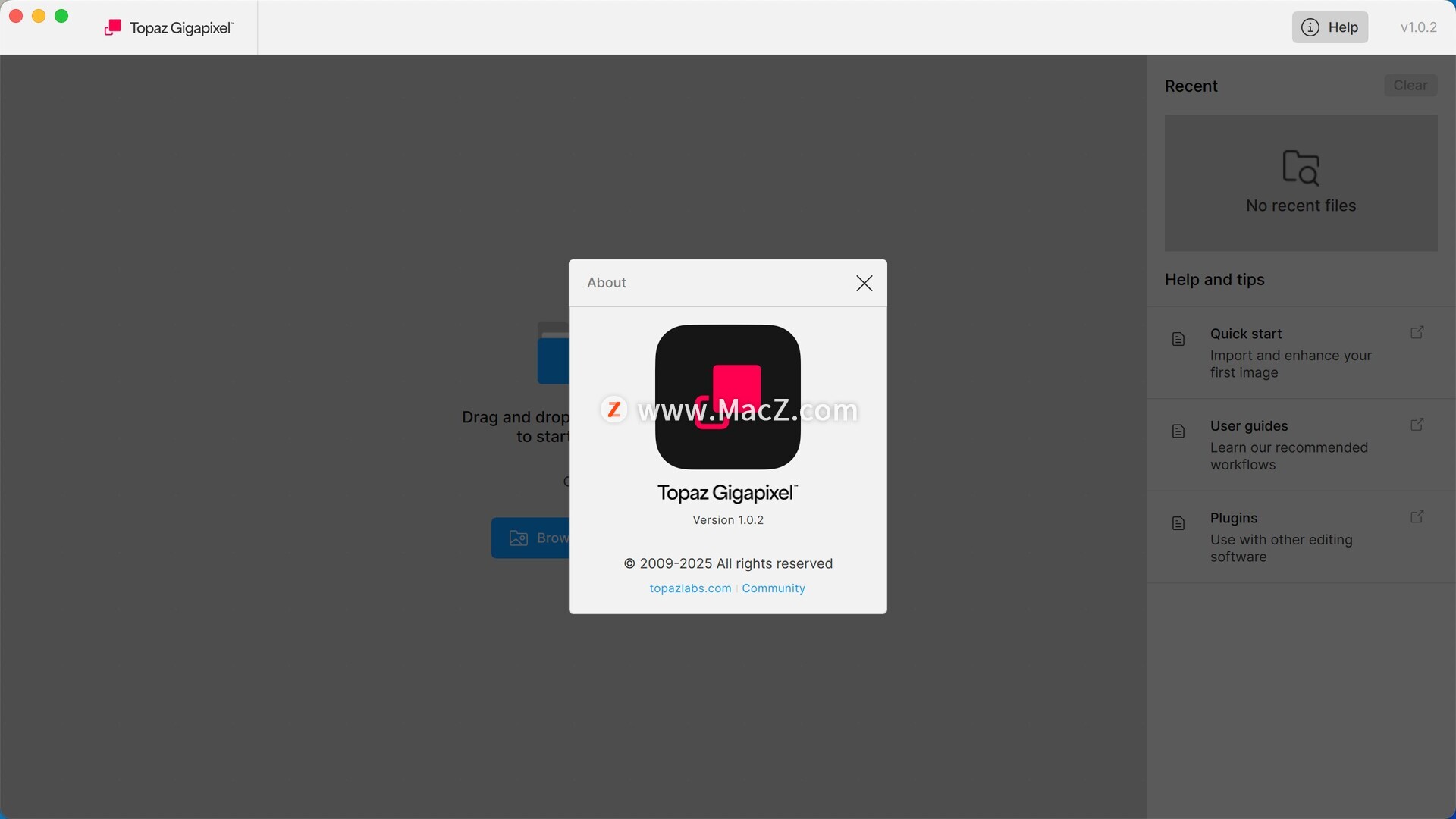1456x819 pixels.
Task: Select the Quick start help item
Action: pyautogui.click(x=1291, y=353)
